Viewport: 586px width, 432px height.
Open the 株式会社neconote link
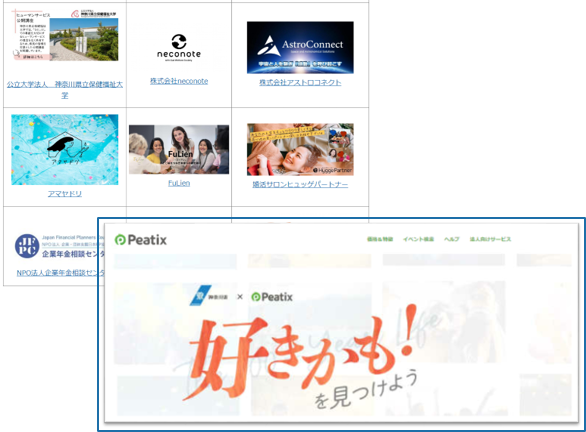(179, 81)
